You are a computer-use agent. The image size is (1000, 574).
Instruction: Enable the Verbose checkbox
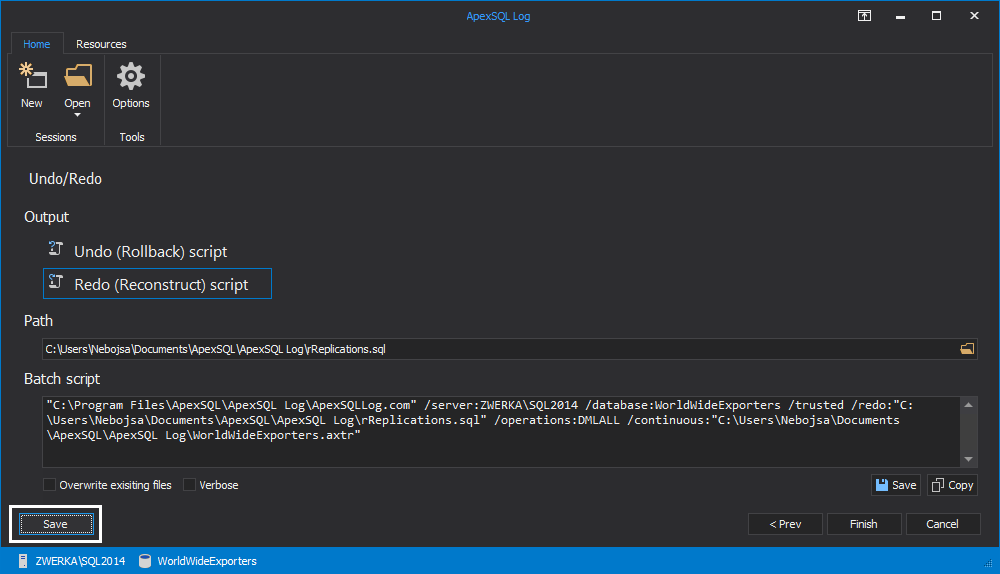(x=189, y=485)
